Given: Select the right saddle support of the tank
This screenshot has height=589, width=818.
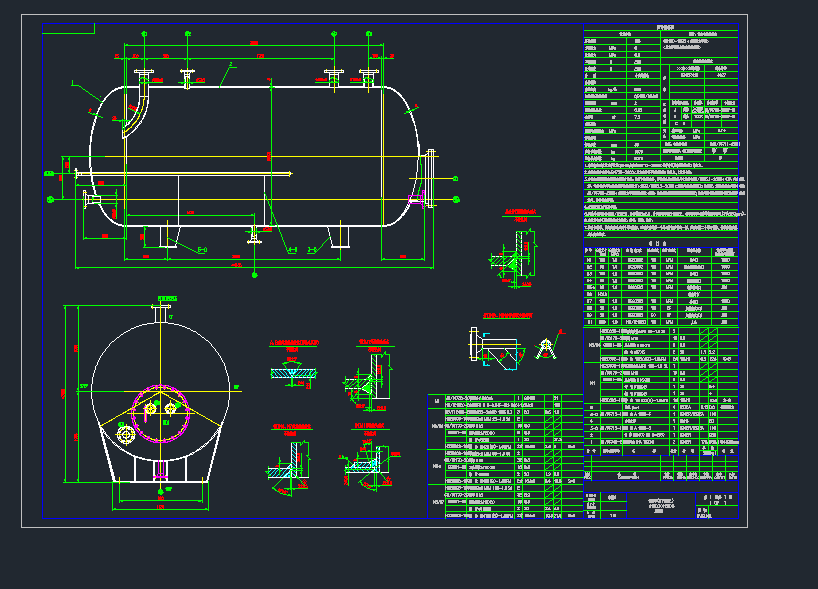Looking at the screenshot, I should [x=342, y=235].
